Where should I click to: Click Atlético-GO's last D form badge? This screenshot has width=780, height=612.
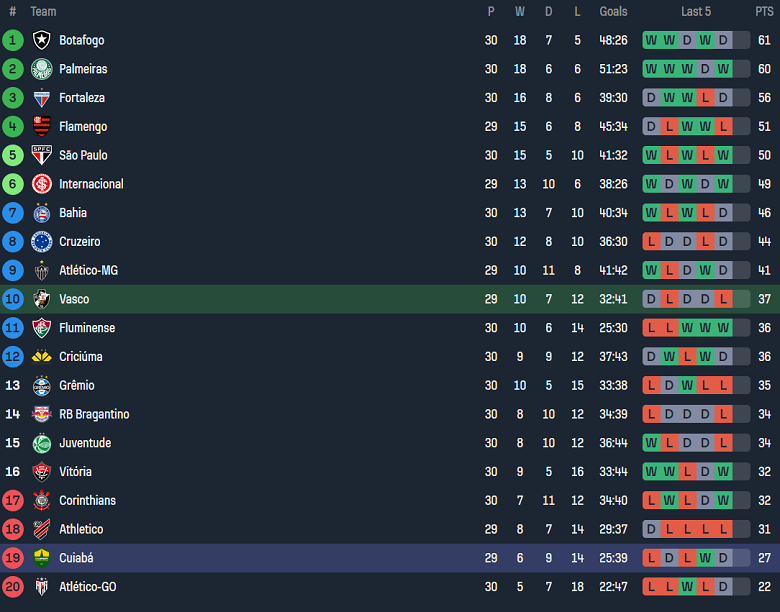(723, 587)
